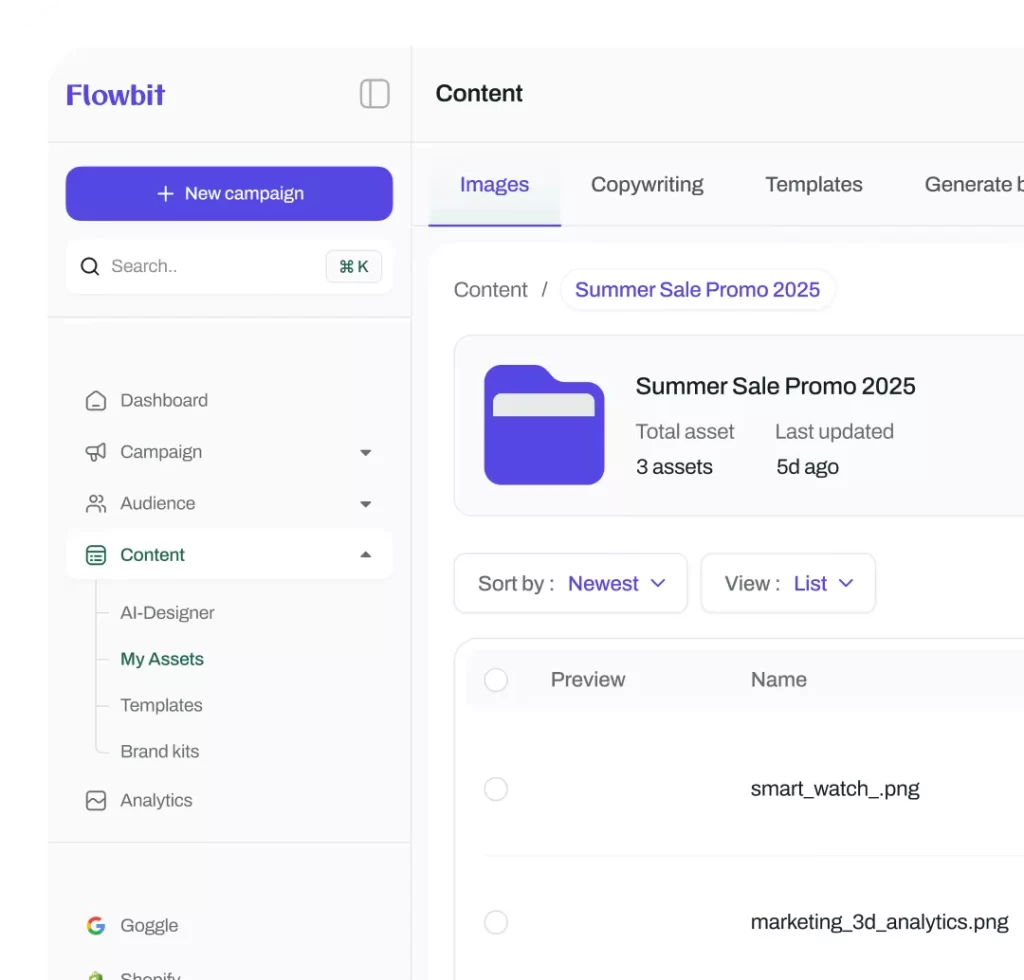Click the magnifier search icon
Viewport: 1024px width, 980px height.
click(x=90, y=266)
